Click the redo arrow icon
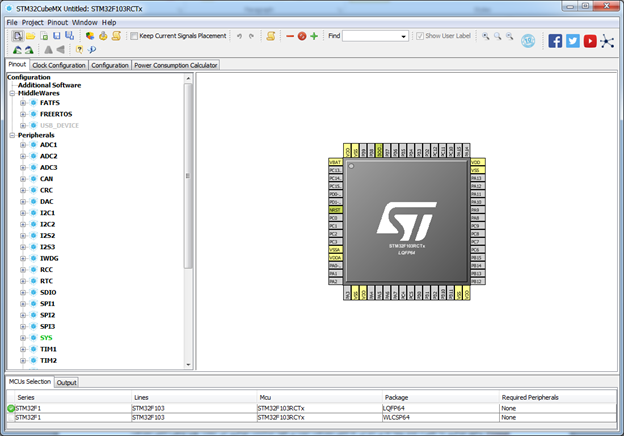 [x=252, y=36]
